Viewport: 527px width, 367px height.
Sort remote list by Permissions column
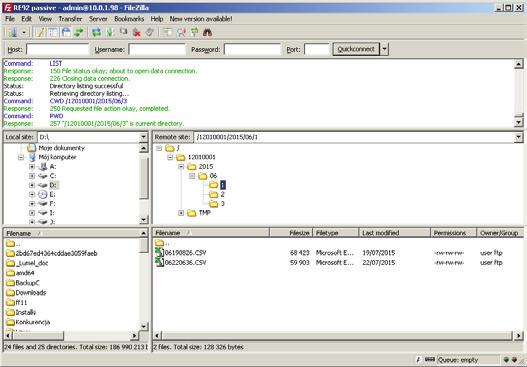[x=453, y=233]
